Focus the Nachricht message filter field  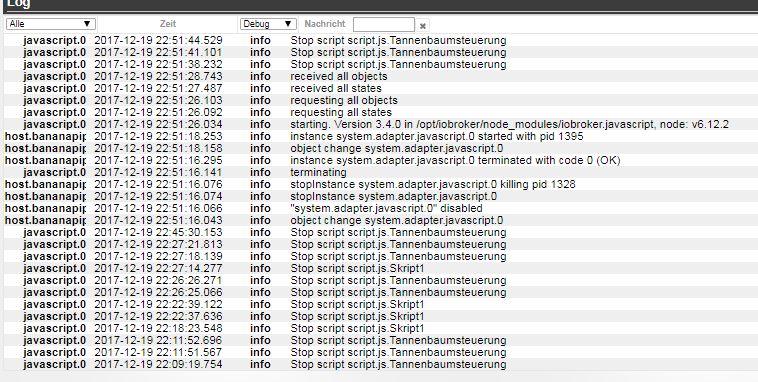(383, 24)
